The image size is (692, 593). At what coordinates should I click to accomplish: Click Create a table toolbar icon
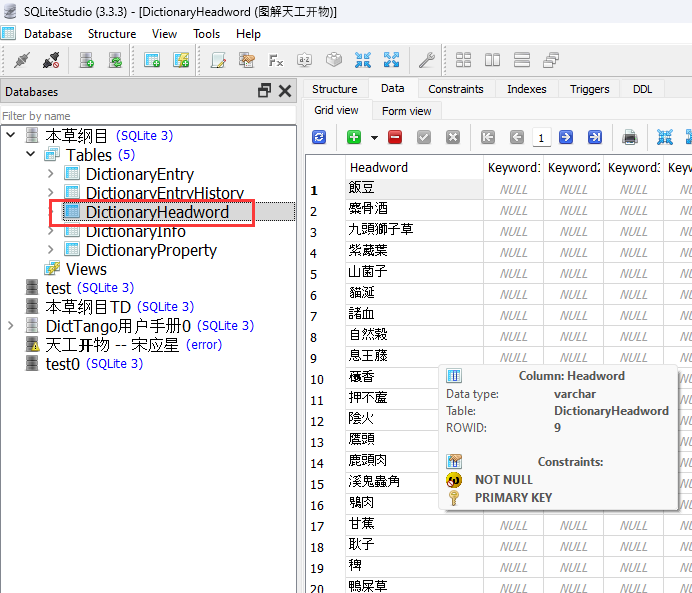pyautogui.click(x=152, y=60)
